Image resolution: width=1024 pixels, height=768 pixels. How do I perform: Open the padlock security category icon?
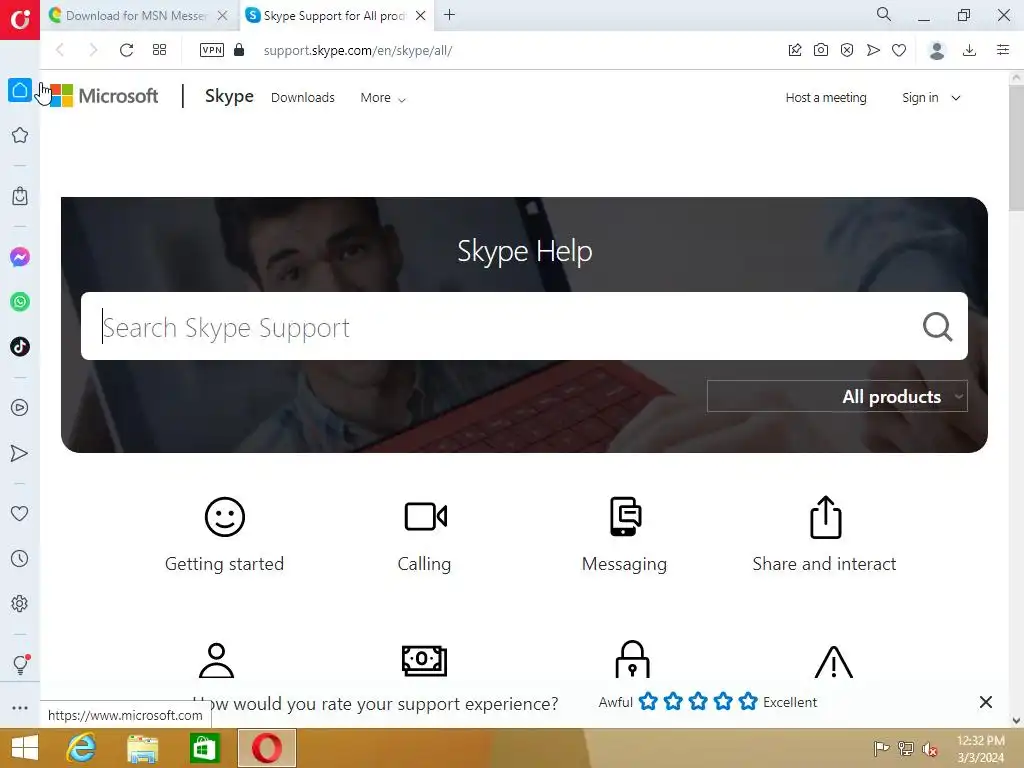click(632, 660)
